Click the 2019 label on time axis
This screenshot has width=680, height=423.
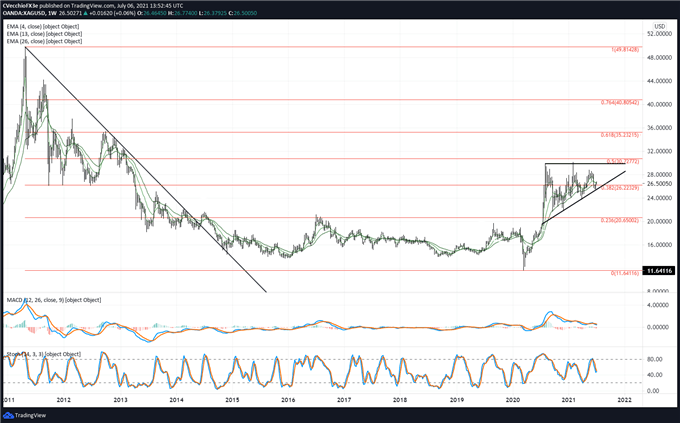click(457, 400)
